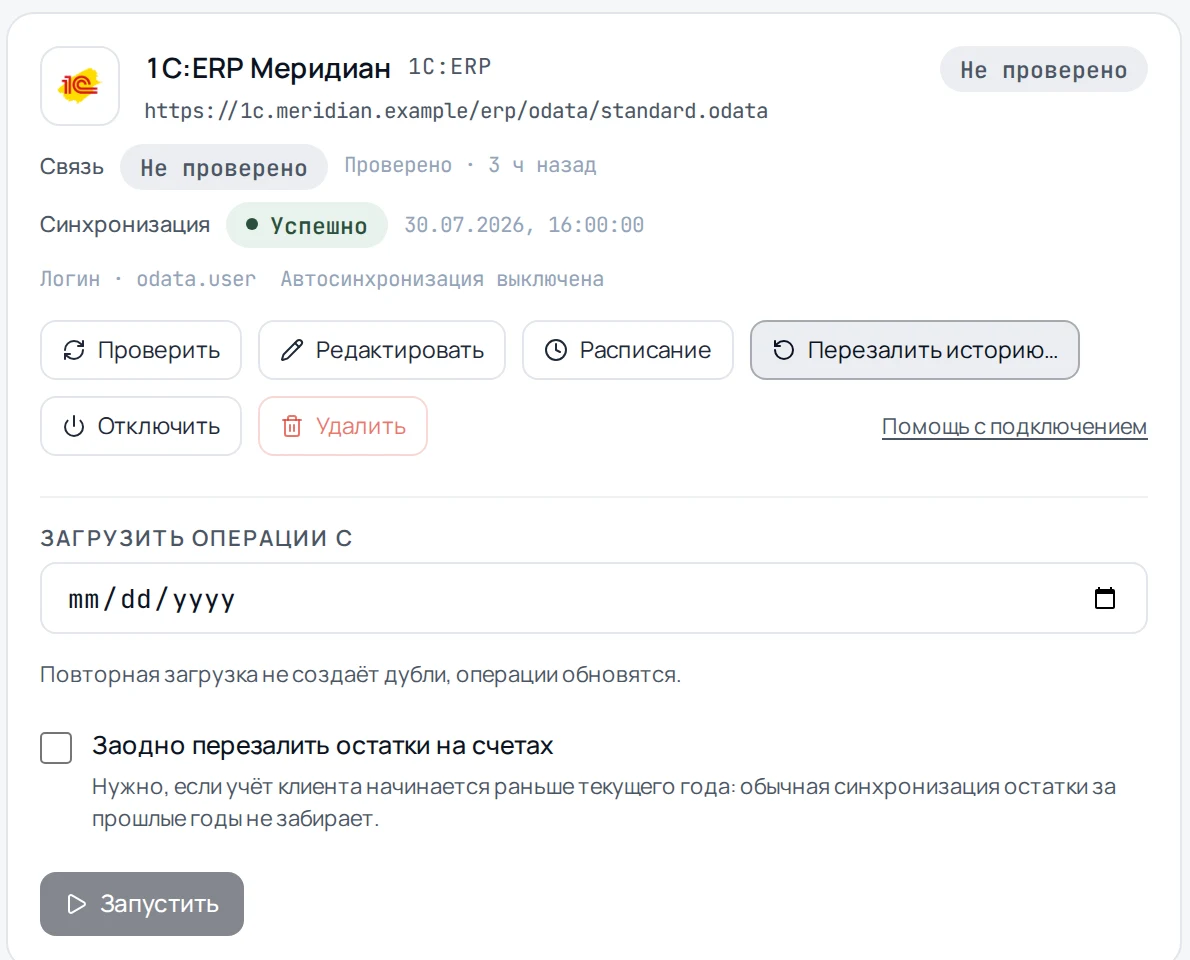Click the text Проверено · 3 ч назад
1190x960 pixels.
point(471,165)
